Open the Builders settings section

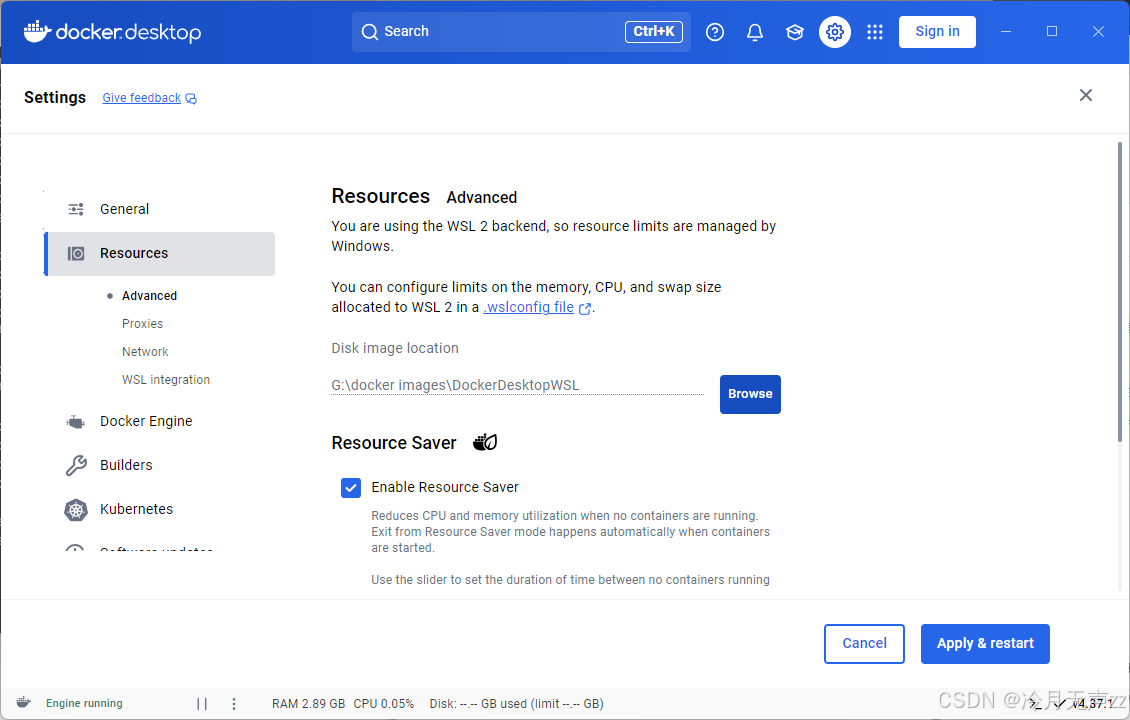pyautogui.click(x=159, y=466)
